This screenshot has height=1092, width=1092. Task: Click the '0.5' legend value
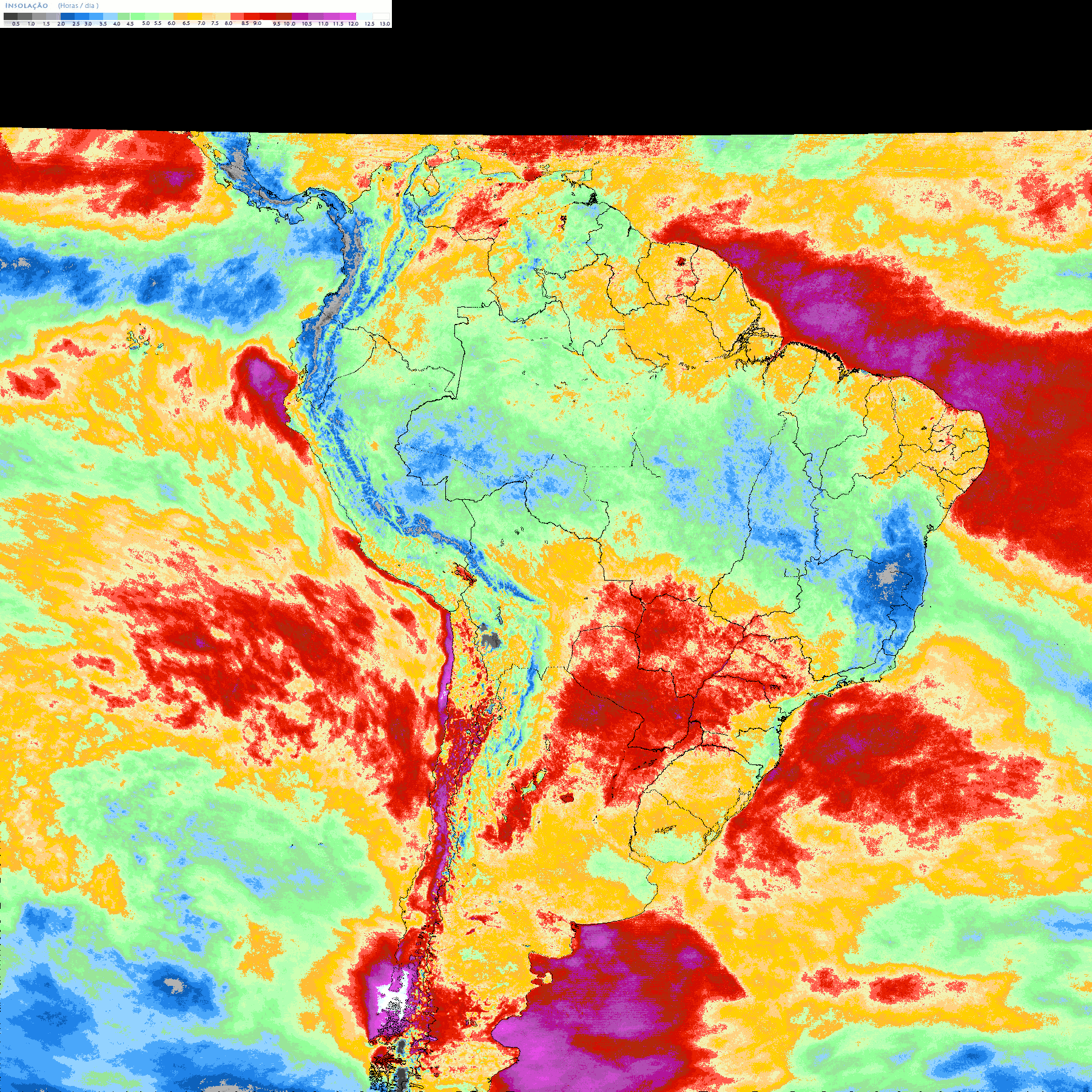pos(16,24)
